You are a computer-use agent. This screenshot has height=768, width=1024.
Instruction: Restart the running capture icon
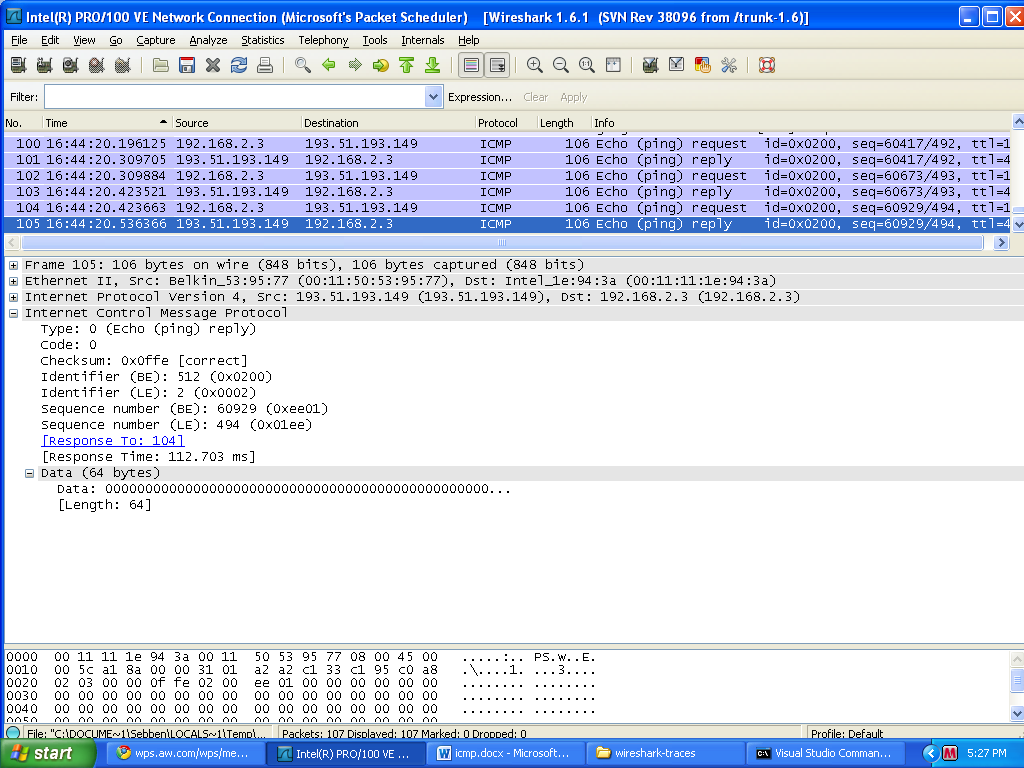(x=123, y=65)
